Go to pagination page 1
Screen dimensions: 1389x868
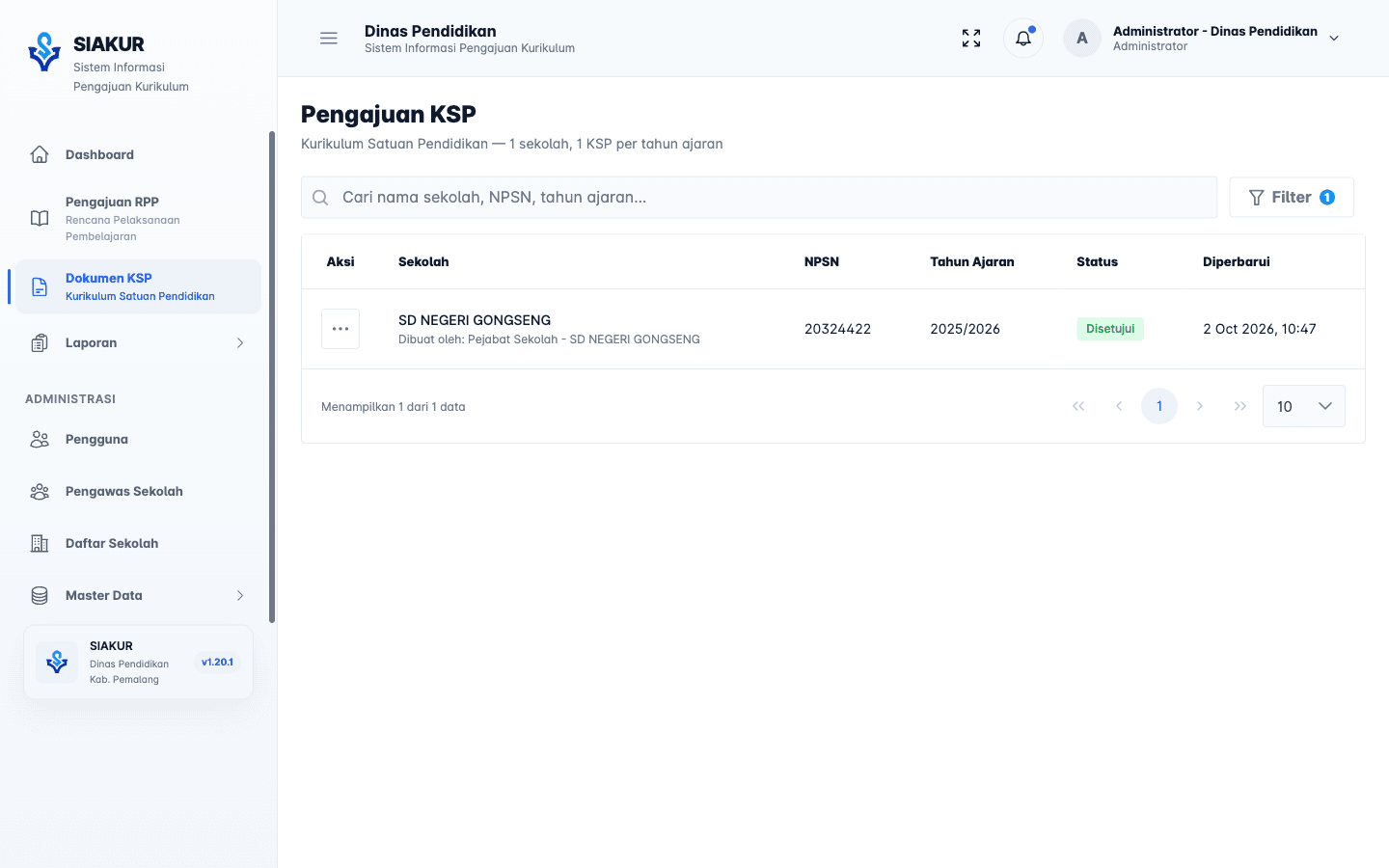click(1159, 406)
